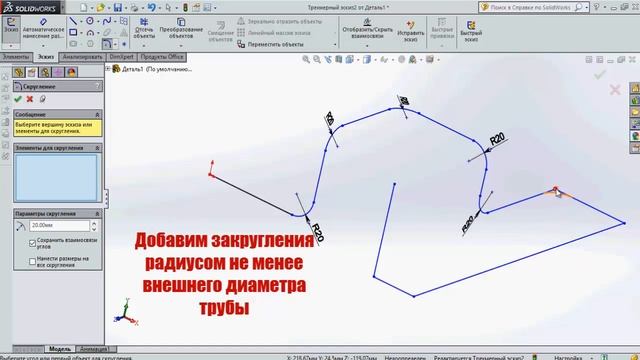This screenshot has height=360, width=640.
Task: Create a new document icon
Action: coord(83,7)
